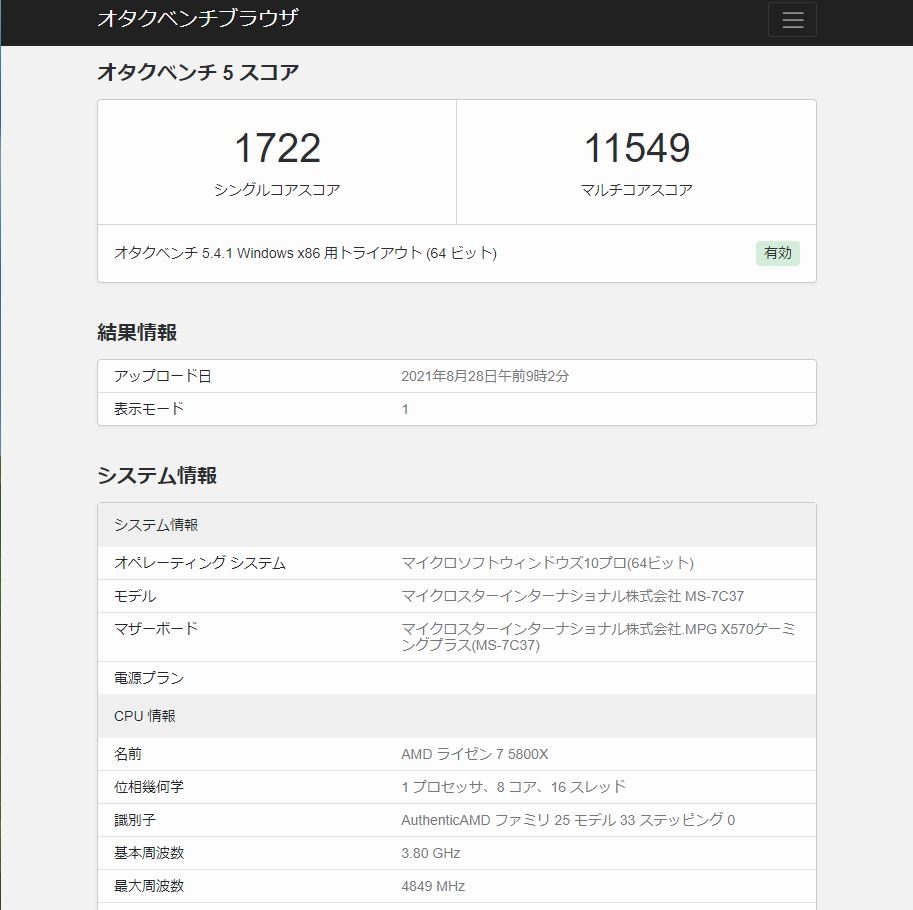Click the マザーボード row label

[155, 629]
